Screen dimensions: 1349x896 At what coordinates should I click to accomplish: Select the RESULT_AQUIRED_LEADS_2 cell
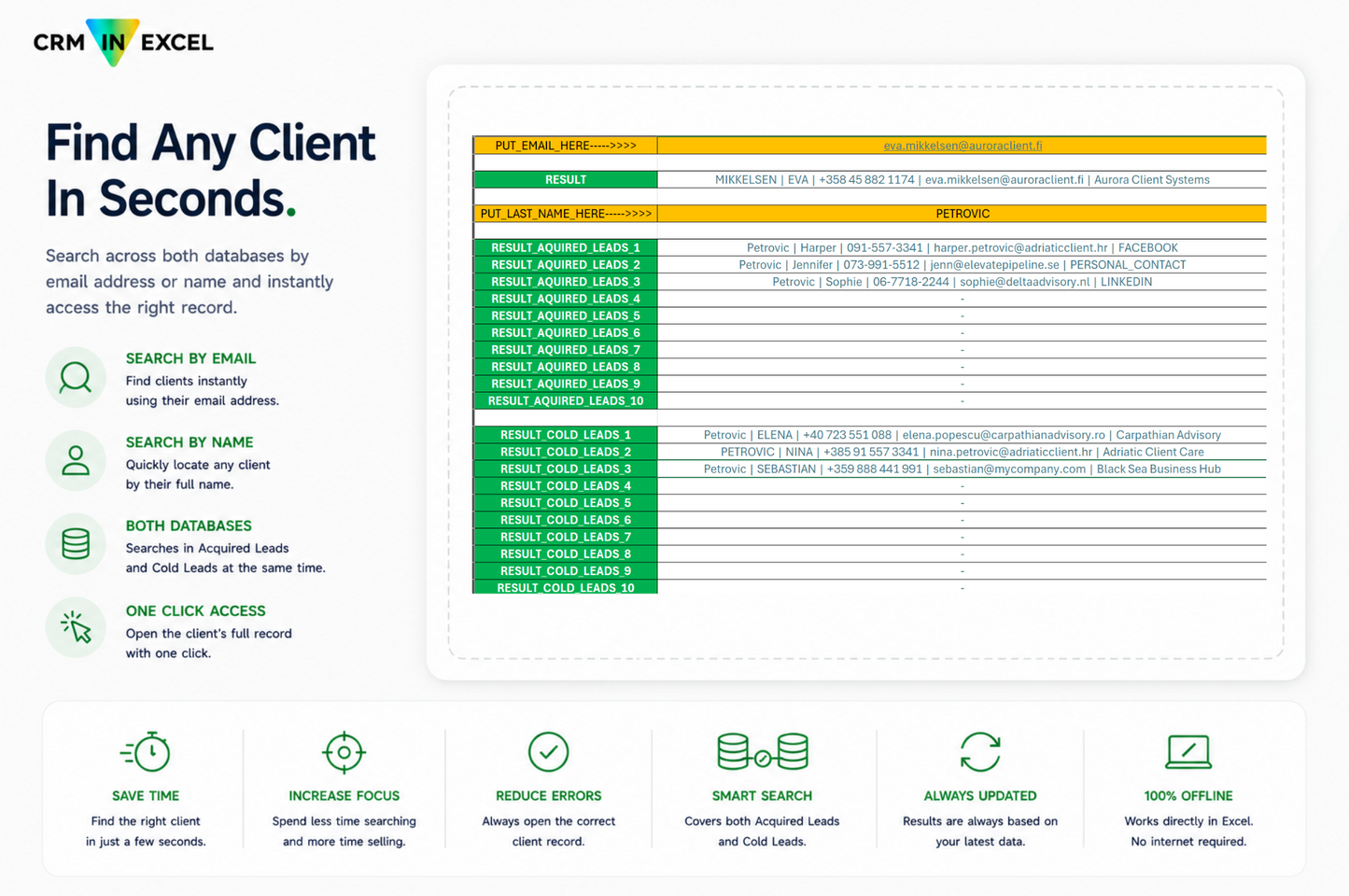click(x=566, y=264)
